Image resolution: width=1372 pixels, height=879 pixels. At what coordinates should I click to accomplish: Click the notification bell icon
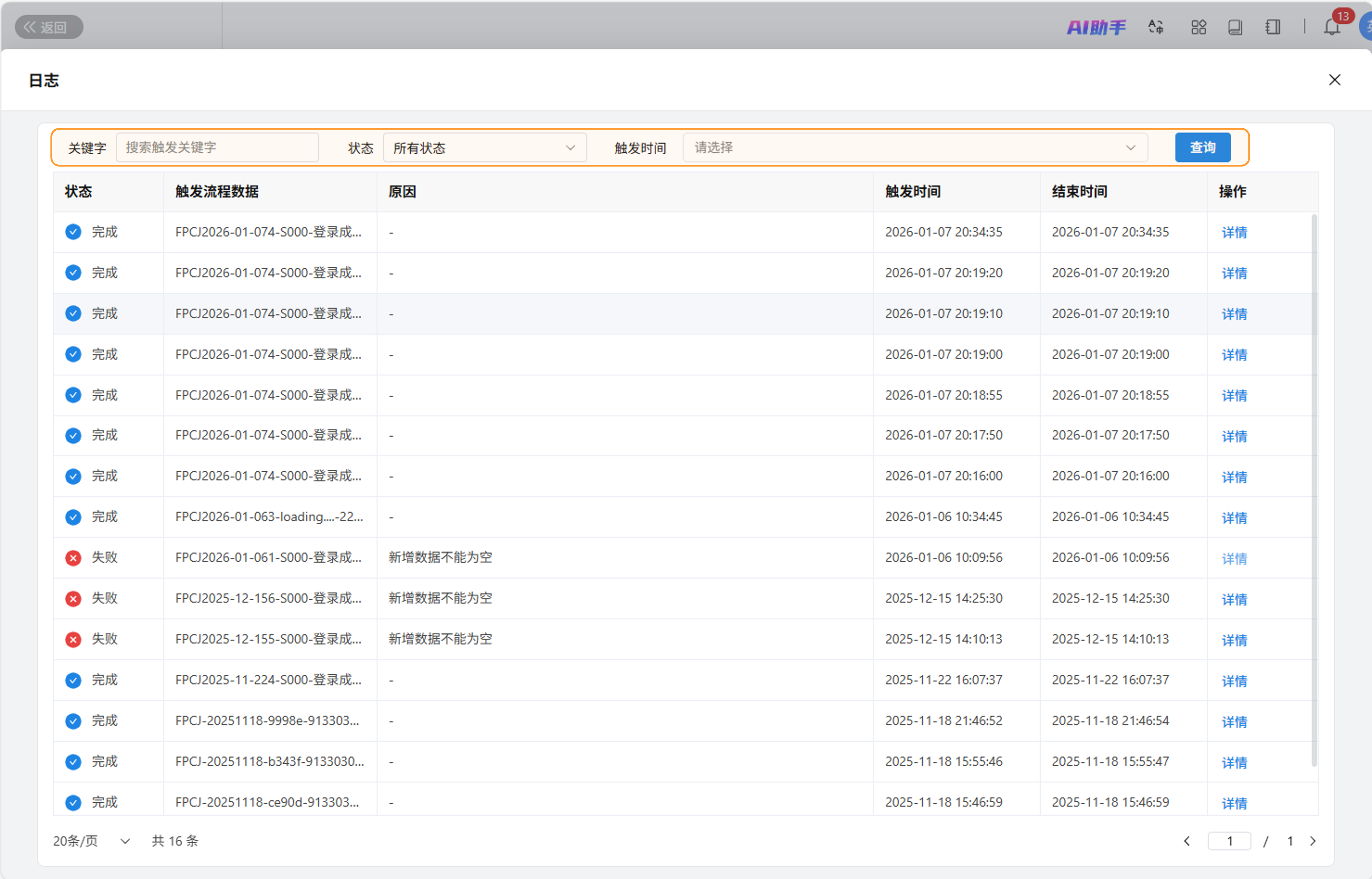(x=1332, y=27)
